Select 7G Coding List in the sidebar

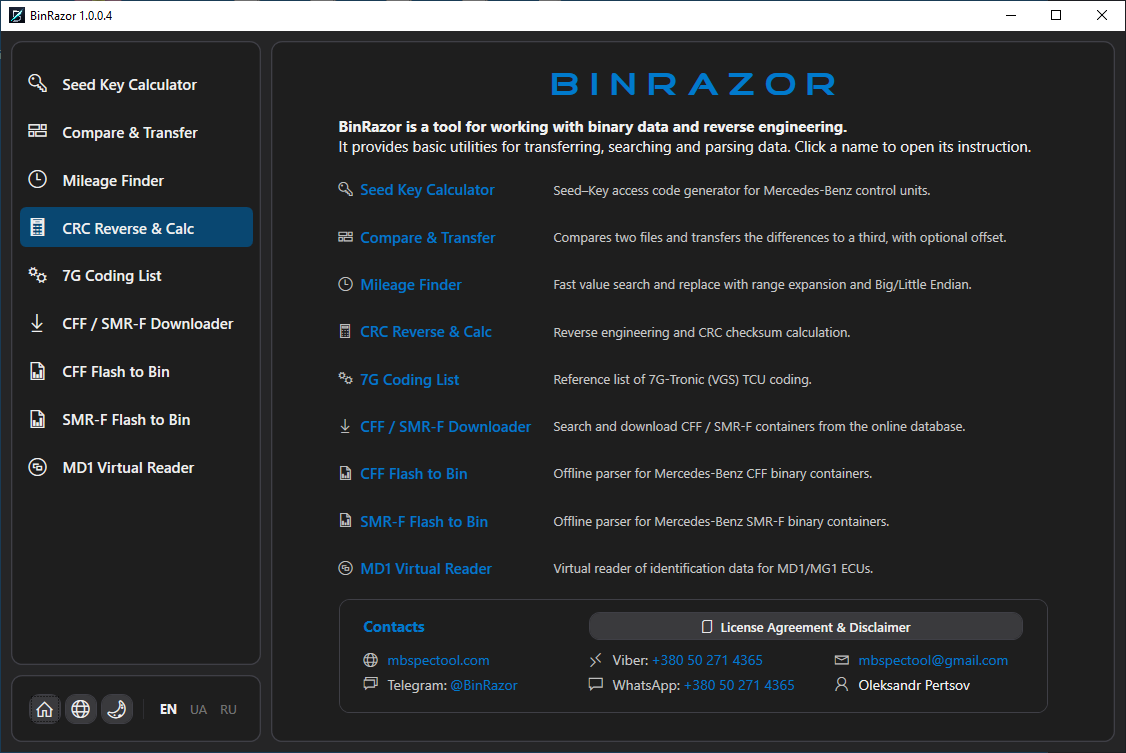[x=136, y=276]
